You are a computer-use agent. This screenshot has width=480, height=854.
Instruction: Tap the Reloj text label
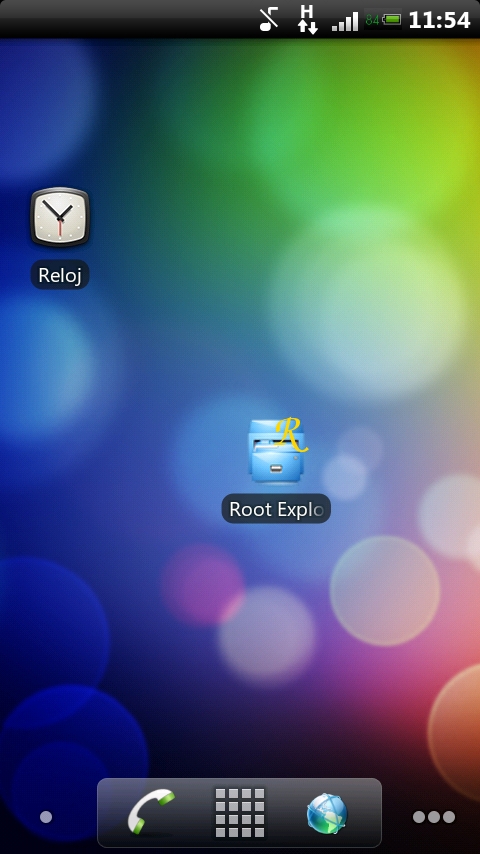(x=60, y=275)
